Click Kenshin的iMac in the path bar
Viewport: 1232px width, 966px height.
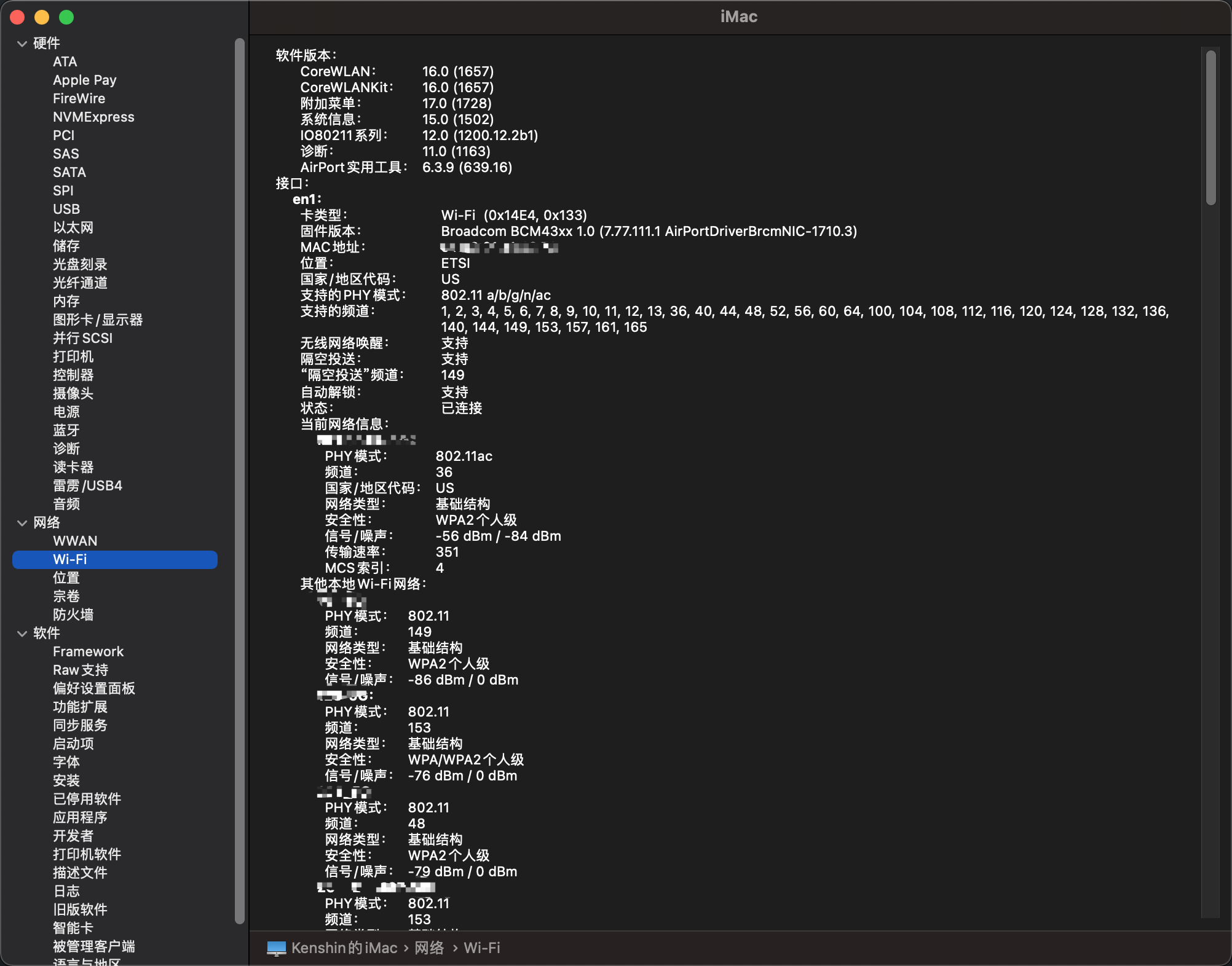click(344, 948)
